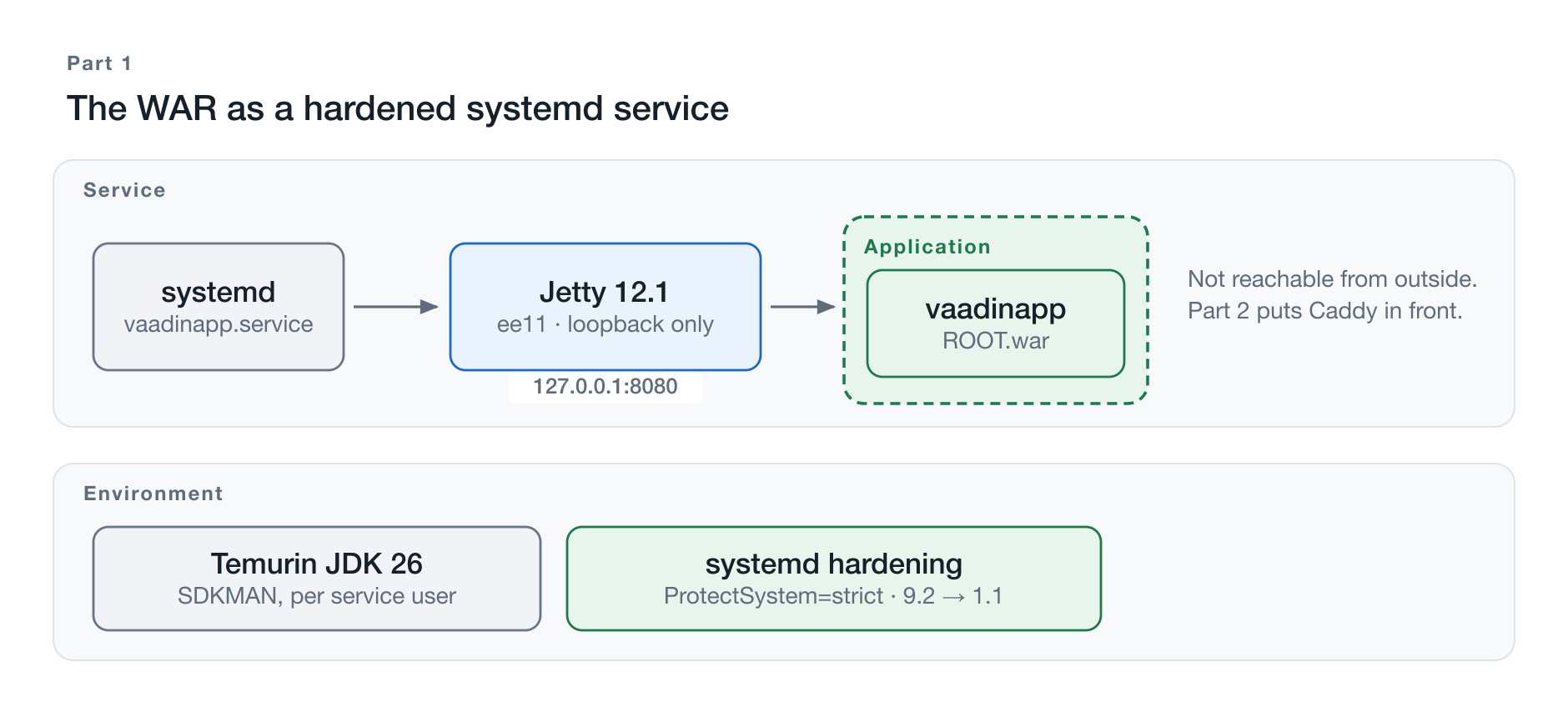Click the systemd hardening box
This screenshot has width=1568, height=727.
[834, 579]
